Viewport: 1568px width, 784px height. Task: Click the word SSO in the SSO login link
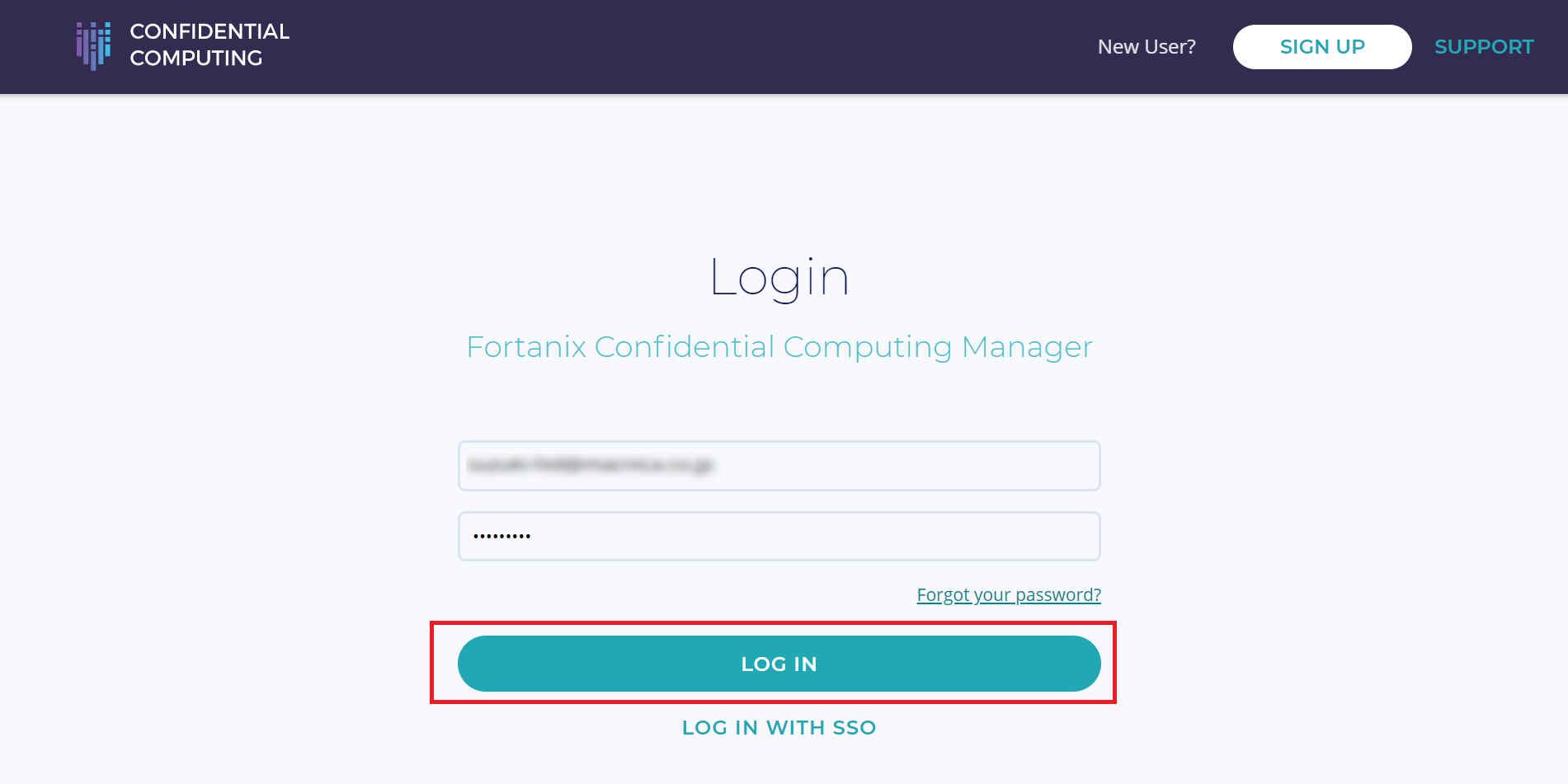[855, 728]
